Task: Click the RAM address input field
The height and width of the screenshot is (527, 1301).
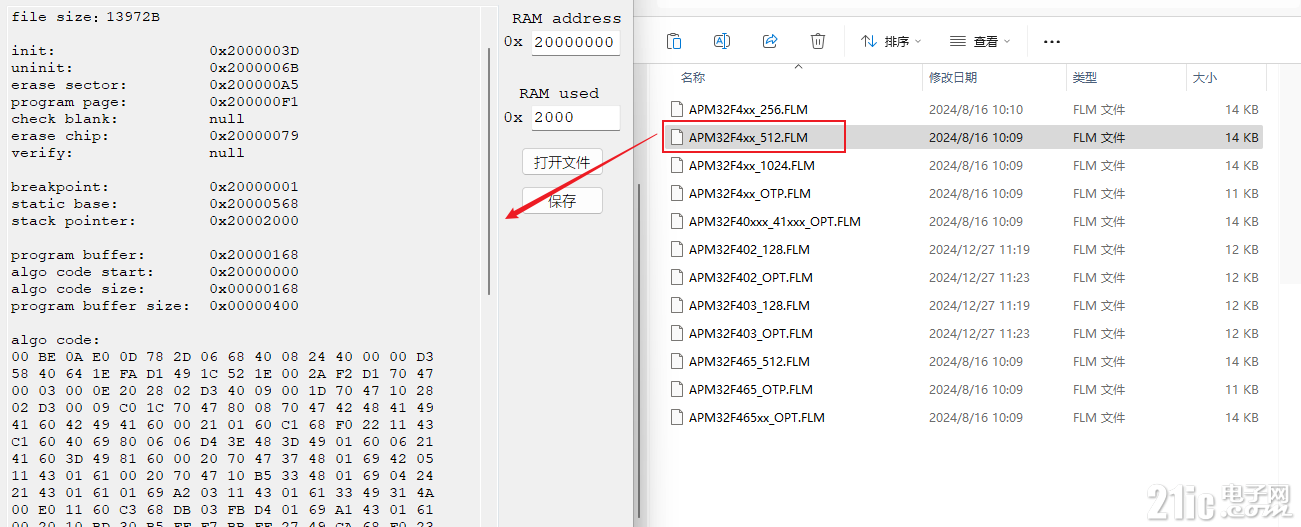Action: [x=575, y=42]
